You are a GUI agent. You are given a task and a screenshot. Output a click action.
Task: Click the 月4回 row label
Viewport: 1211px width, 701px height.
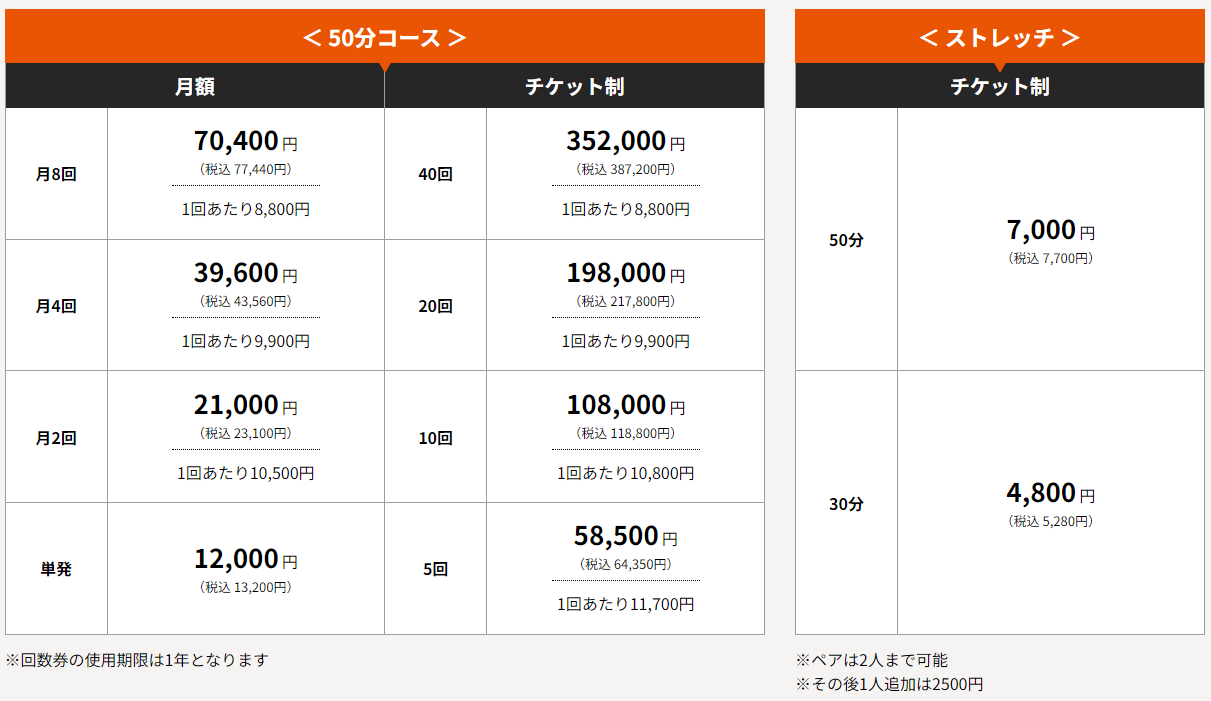tap(56, 306)
